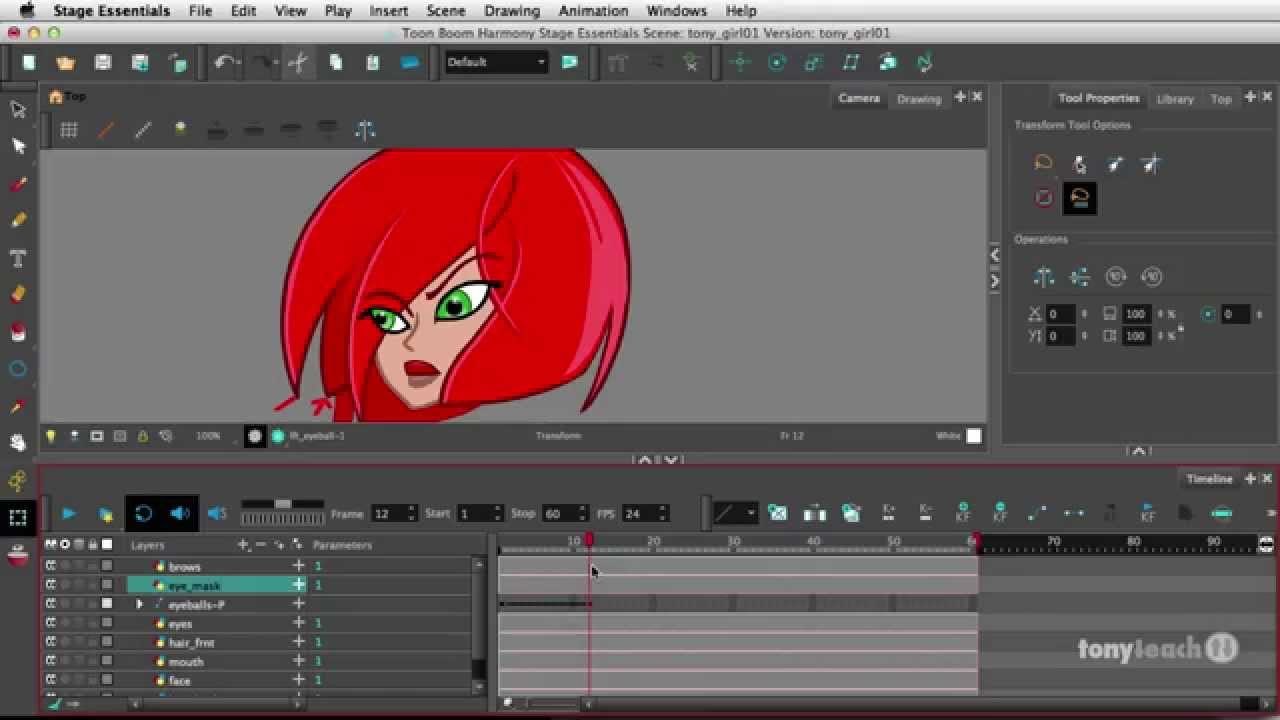Open the Animation menu

click(x=593, y=11)
